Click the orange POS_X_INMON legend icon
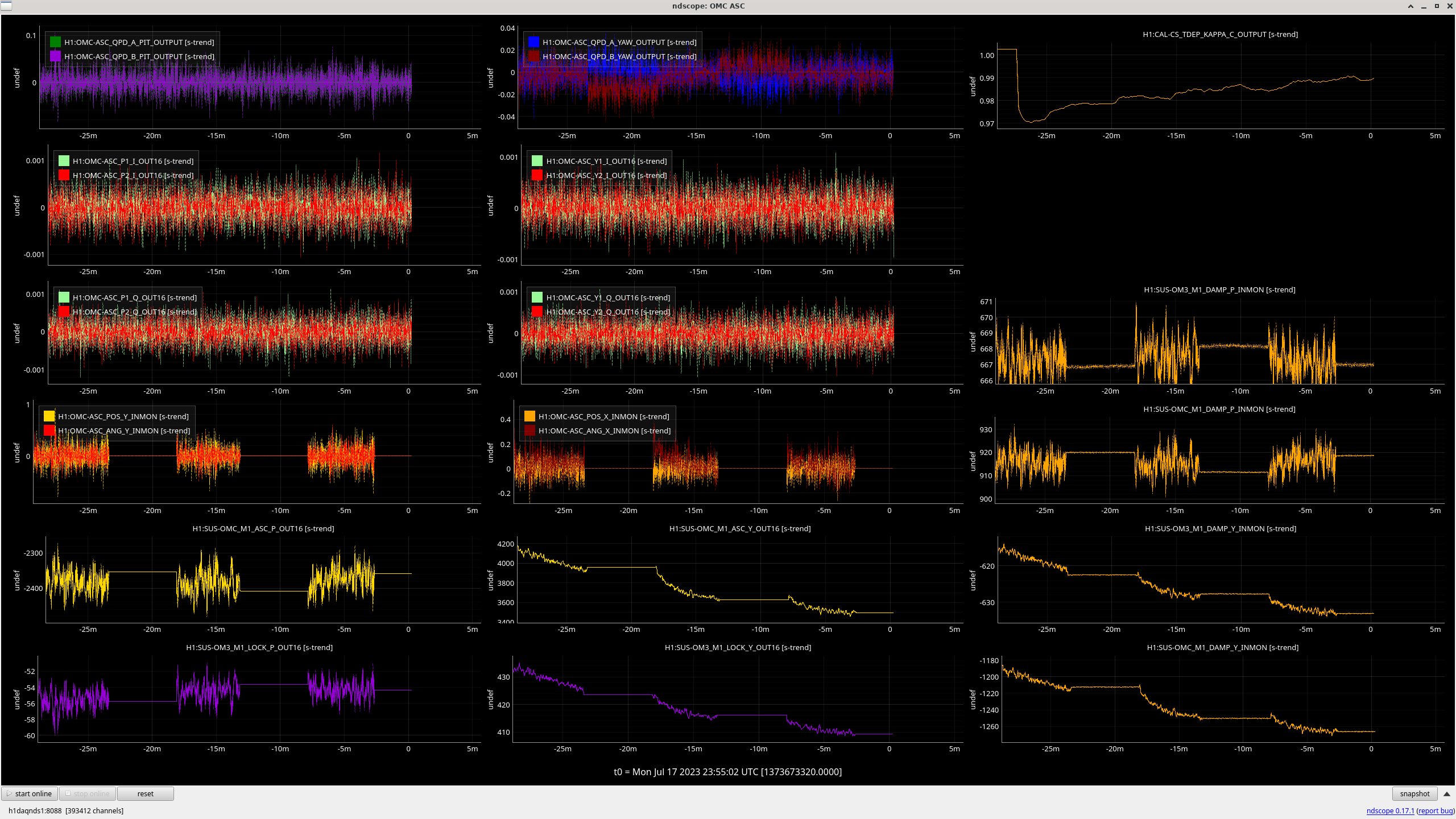The height and width of the screenshot is (819, 1456). (530, 416)
